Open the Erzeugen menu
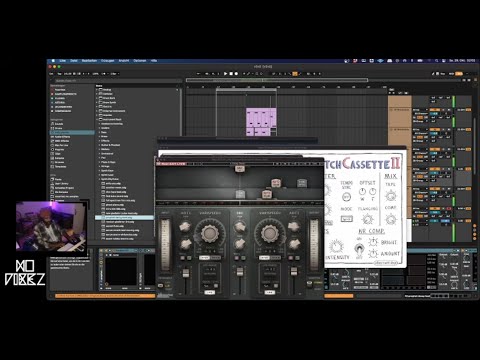The width and height of the screenshot is (480, 360). pyautogui.click(x=107, y=61)
